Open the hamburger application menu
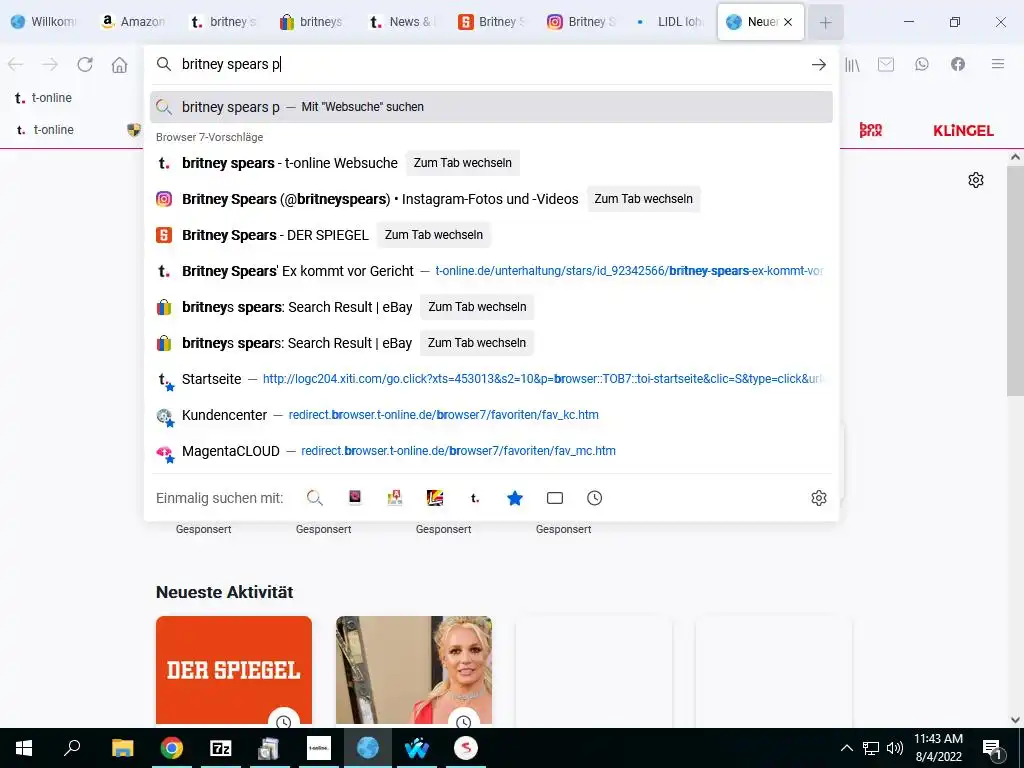Image resolution: width=1024 pixels, height=768 pixels. [x=997, y=64]
